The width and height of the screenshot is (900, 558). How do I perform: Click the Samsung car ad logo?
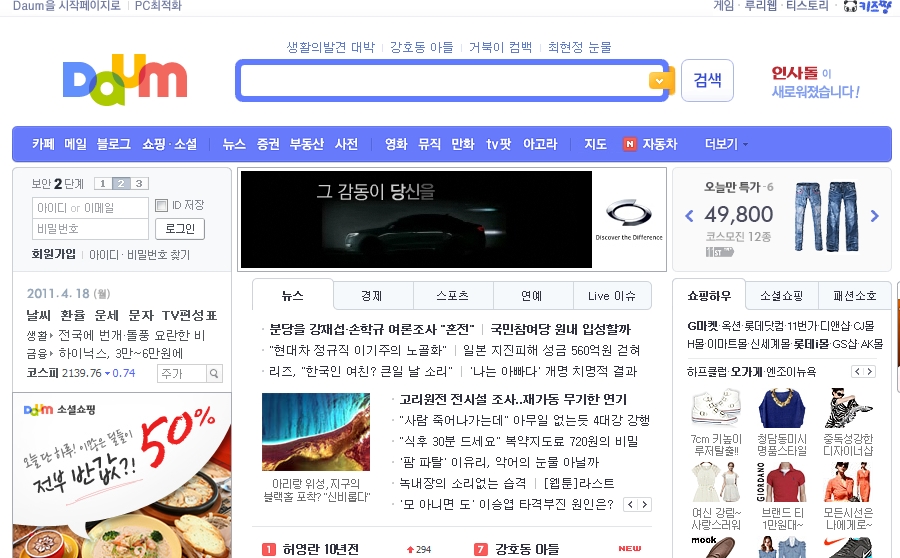pos(629,215)
